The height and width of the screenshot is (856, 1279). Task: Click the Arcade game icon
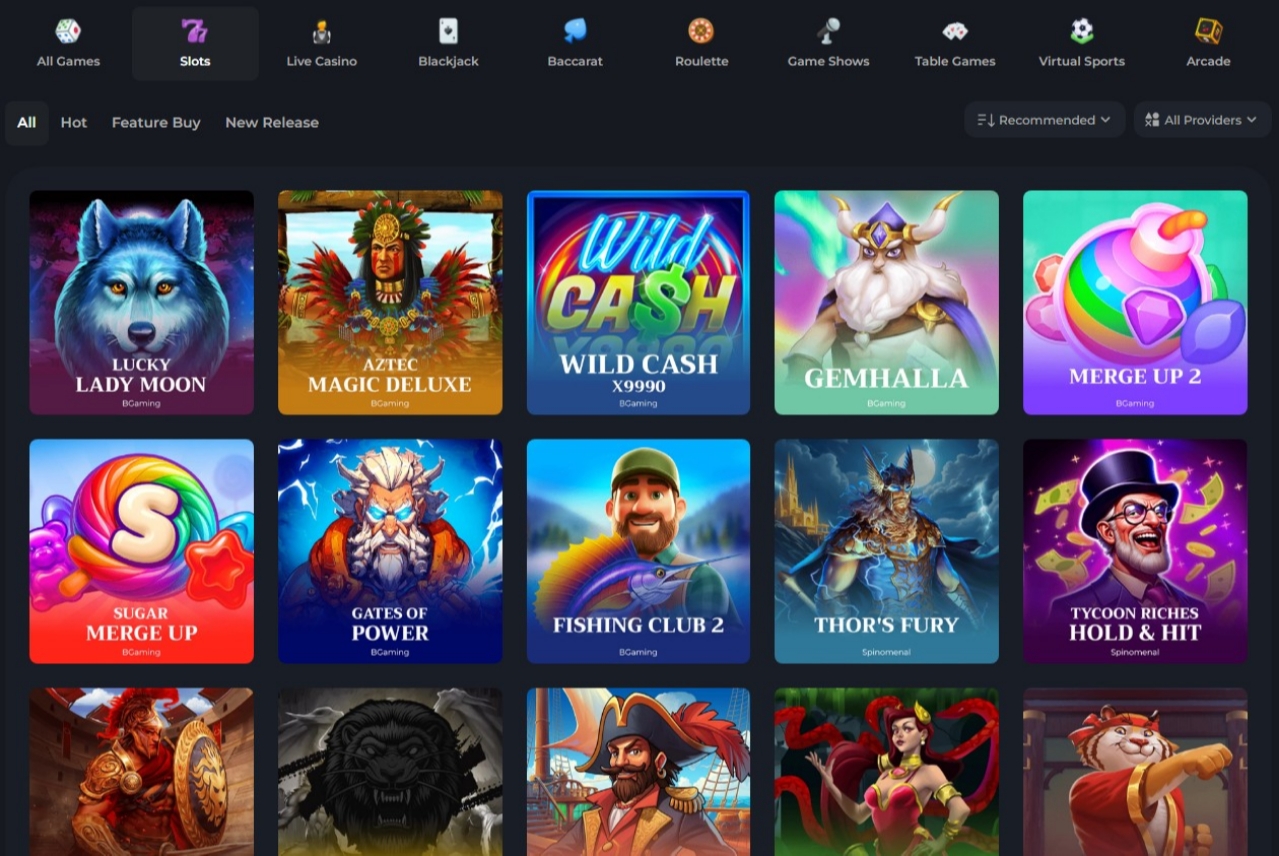(x=1208, y=31)
